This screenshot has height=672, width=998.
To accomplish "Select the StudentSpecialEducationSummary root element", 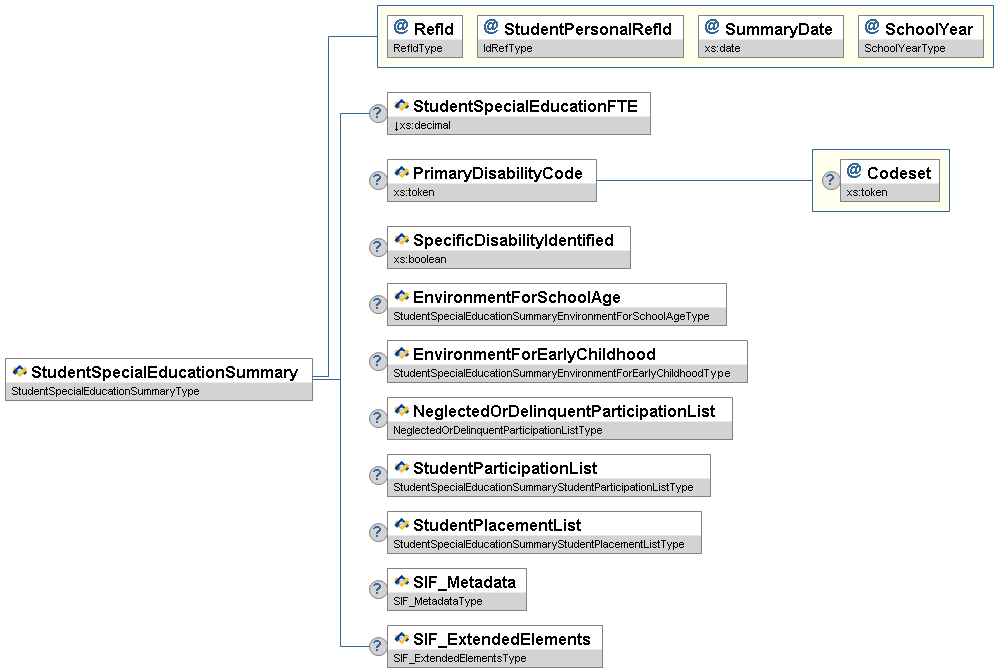I will point(159,379).
